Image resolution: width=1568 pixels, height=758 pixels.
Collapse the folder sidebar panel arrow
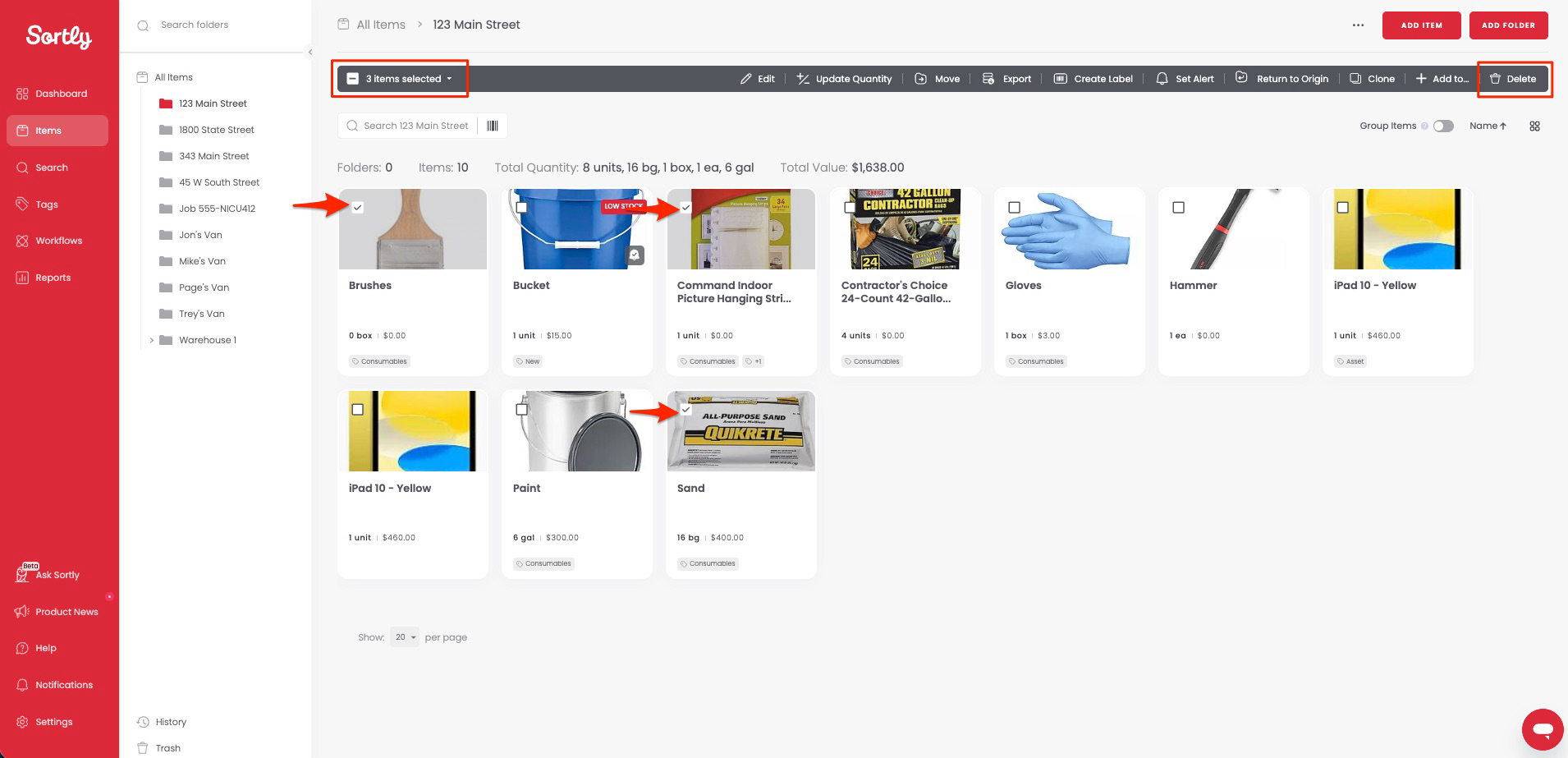pyautogui.click(x=310, y=52)
